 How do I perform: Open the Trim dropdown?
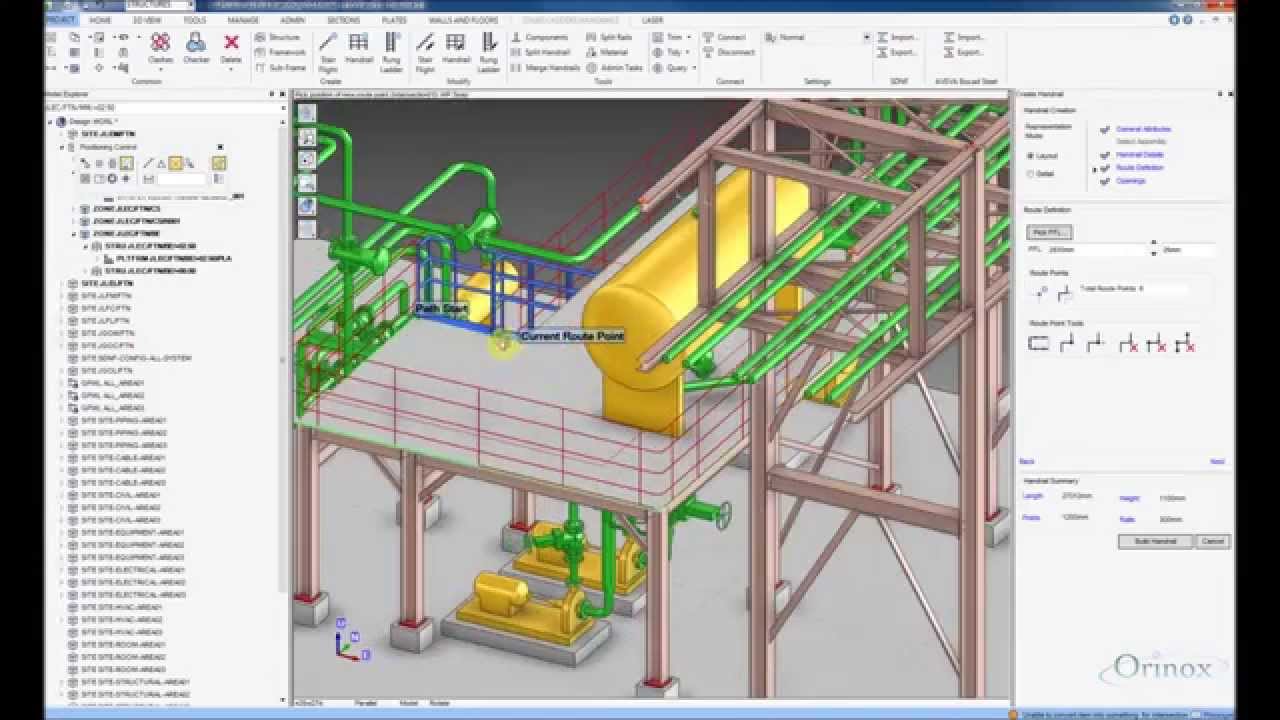[672, 38]
